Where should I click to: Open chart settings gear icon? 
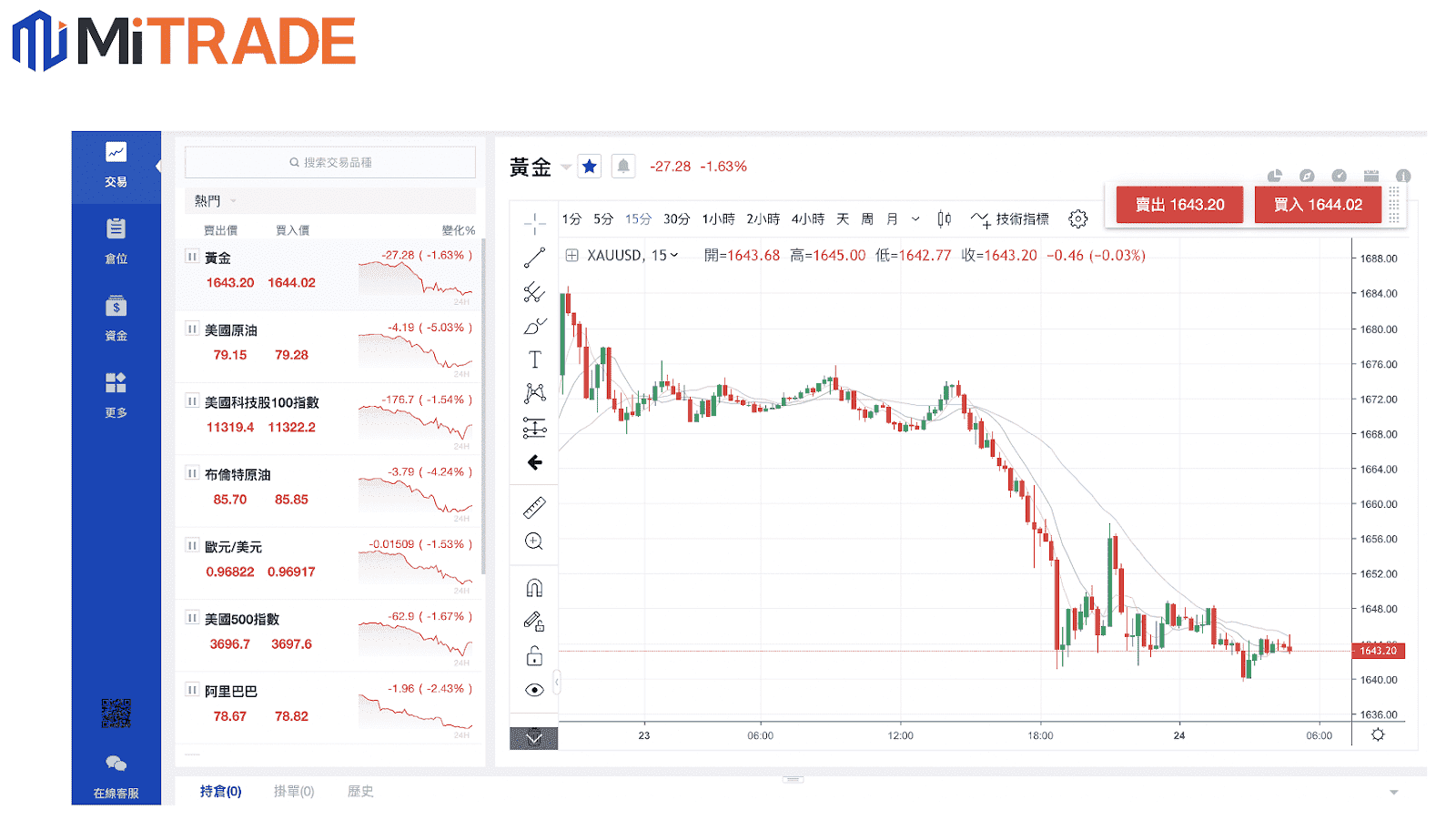click(x=1078, y=219)
